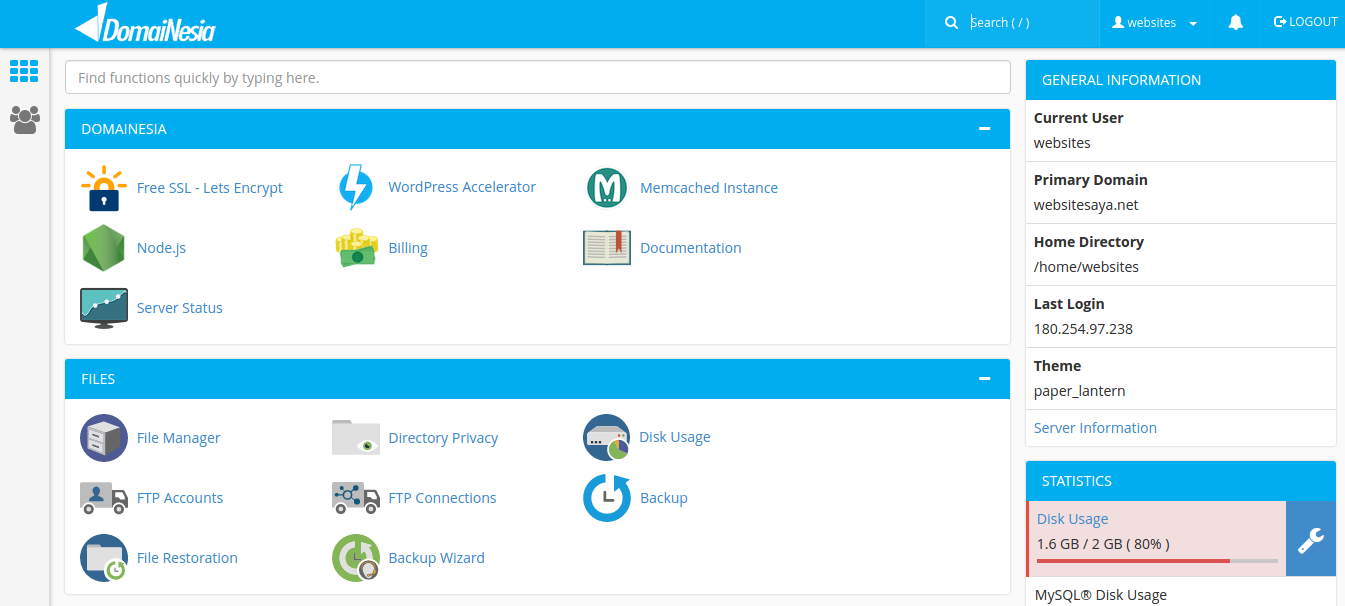The width and height of the screenshot is (1345, 606).
Task: Click the Server Status monitor icon
Action: pyautogui.click(x=104, y=308)
